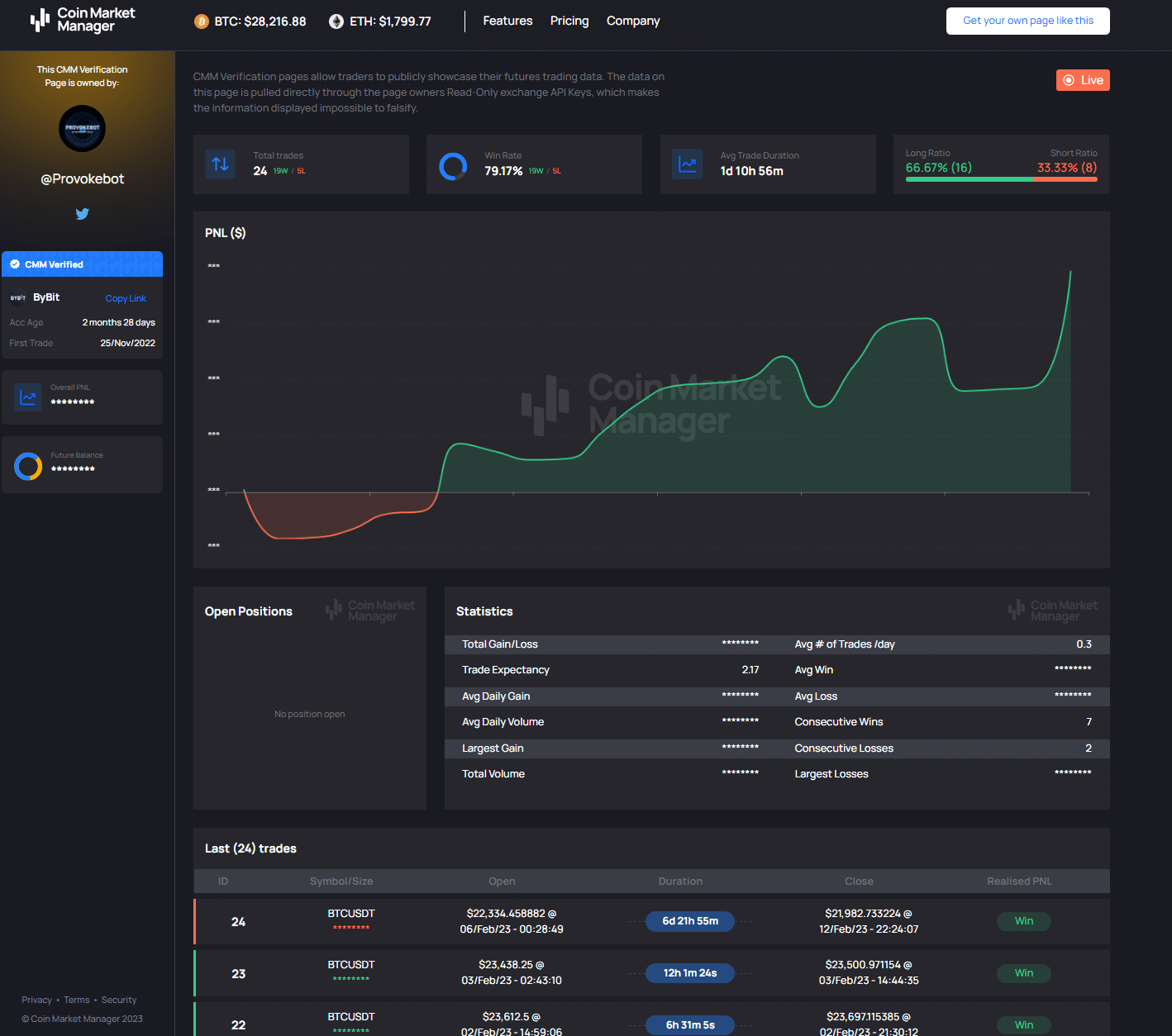
Task: Click the Short Ratio 33.33% value
Action: pyautogui.click(x=1067, y=168)
